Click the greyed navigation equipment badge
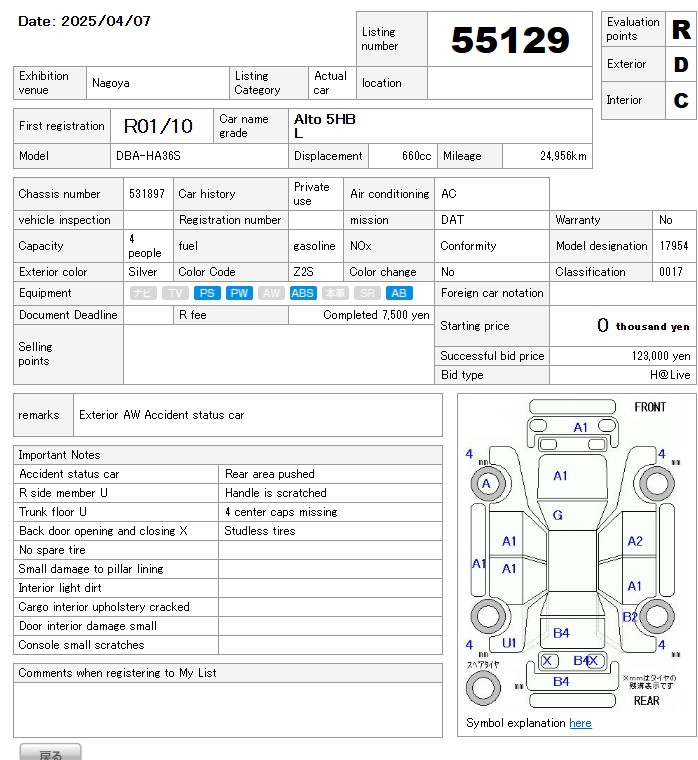Viewport: 698px width, 760px height. point(143,293)
